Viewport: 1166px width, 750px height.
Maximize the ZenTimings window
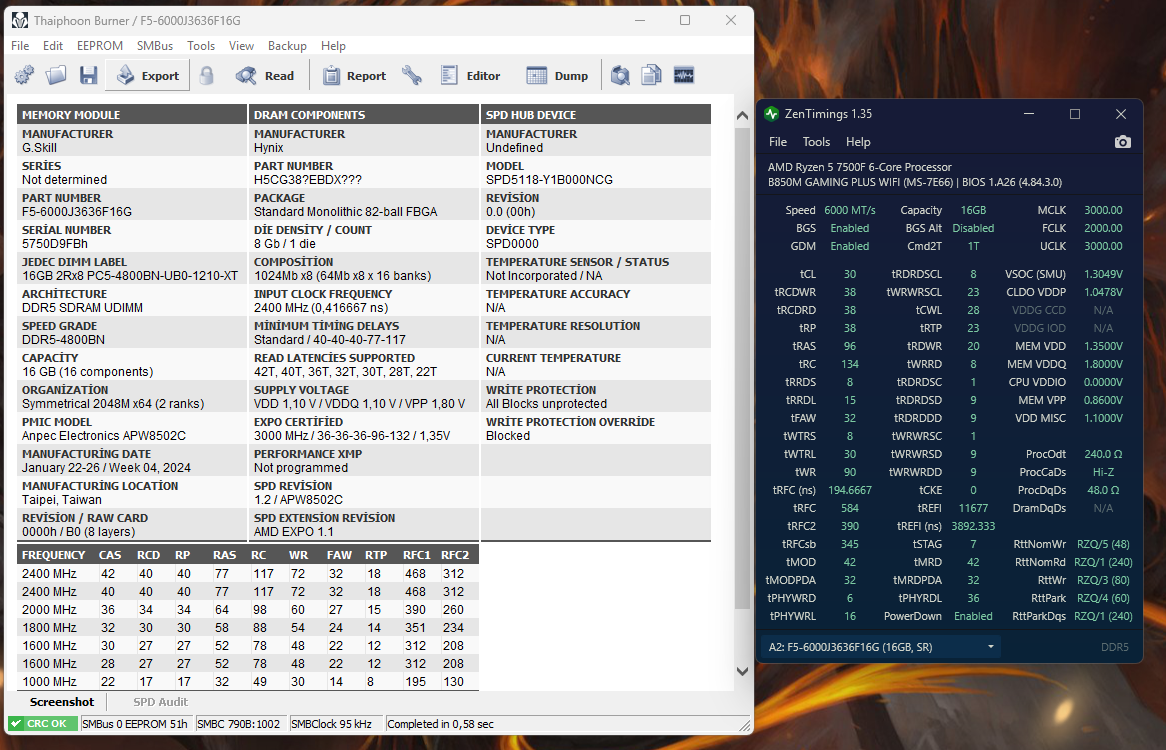1075,114
